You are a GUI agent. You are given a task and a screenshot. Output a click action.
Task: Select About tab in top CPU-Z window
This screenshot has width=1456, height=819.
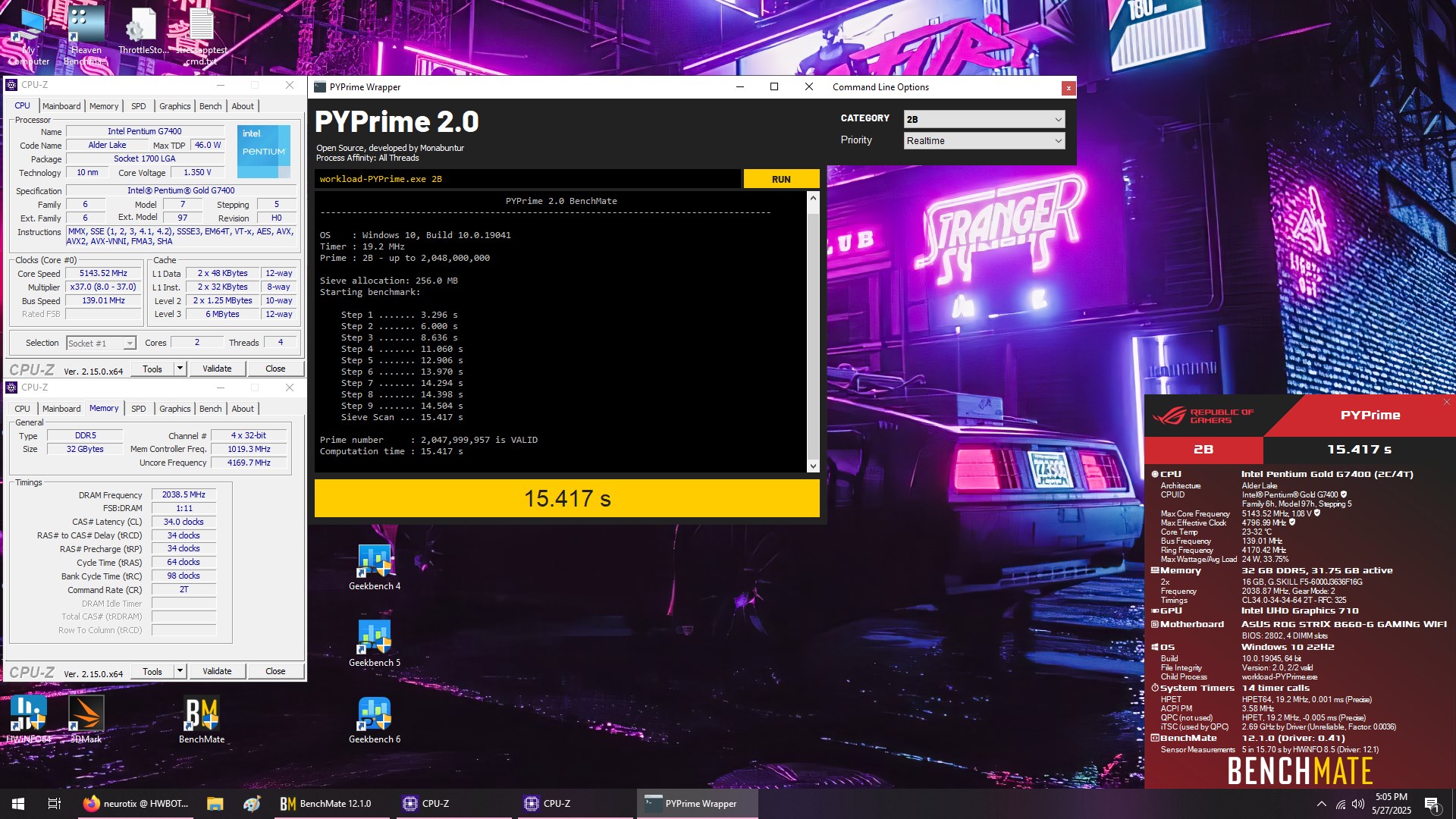[x=243, y=106]
